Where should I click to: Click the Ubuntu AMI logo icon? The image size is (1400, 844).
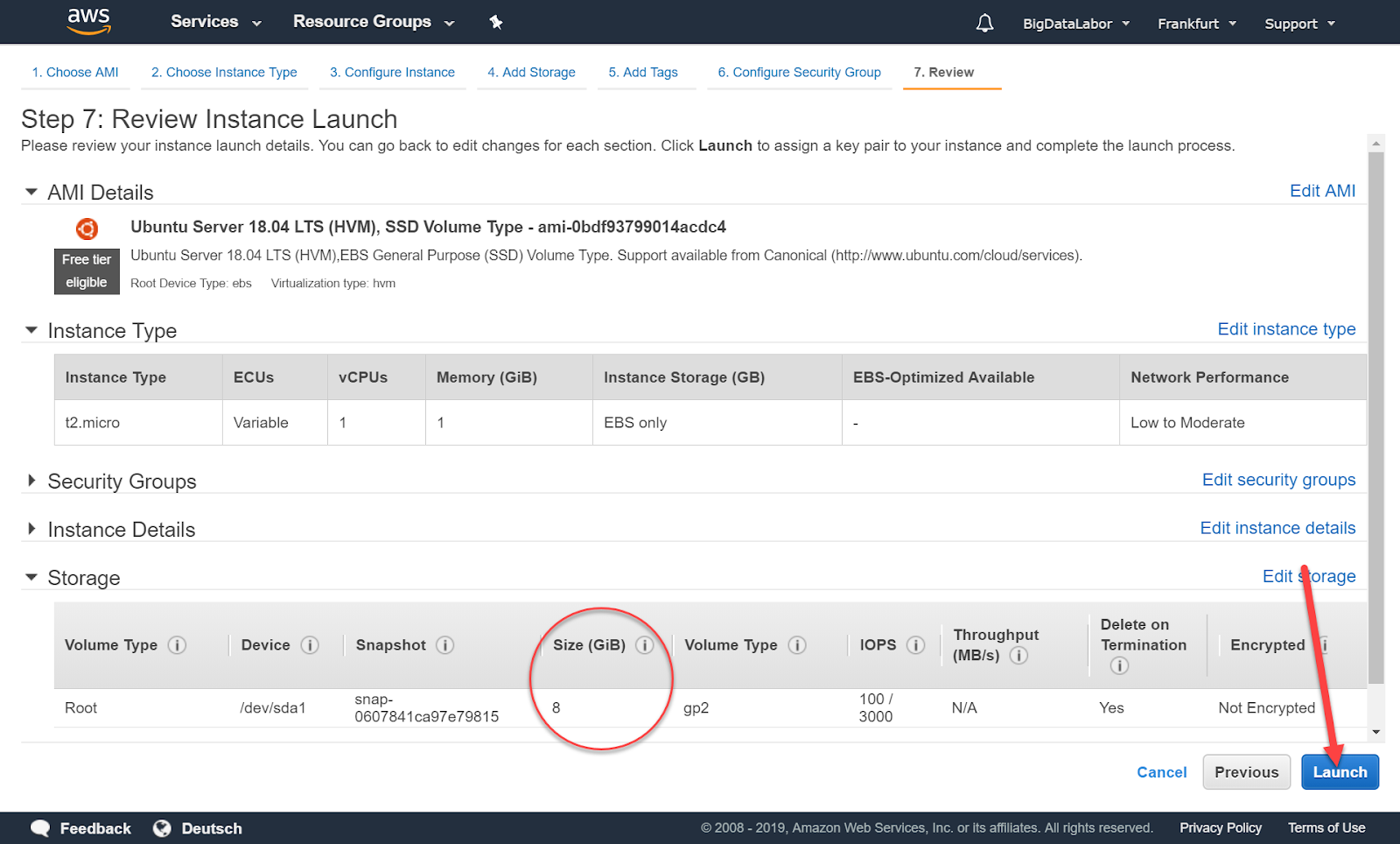[x=87, y=229]
